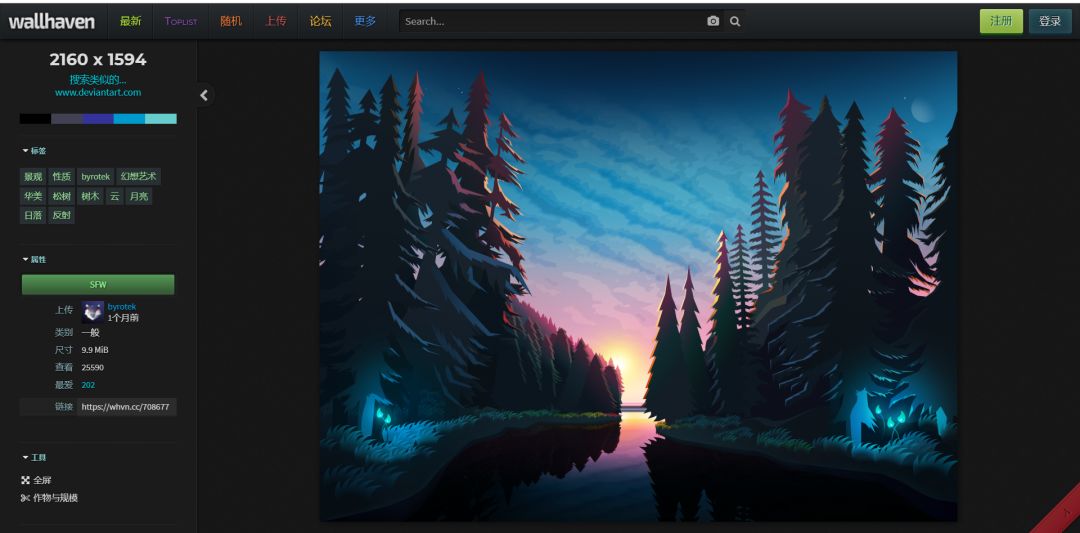Click the 华美 tag
The image size is (1080, 533).
[x=33, y=196]
